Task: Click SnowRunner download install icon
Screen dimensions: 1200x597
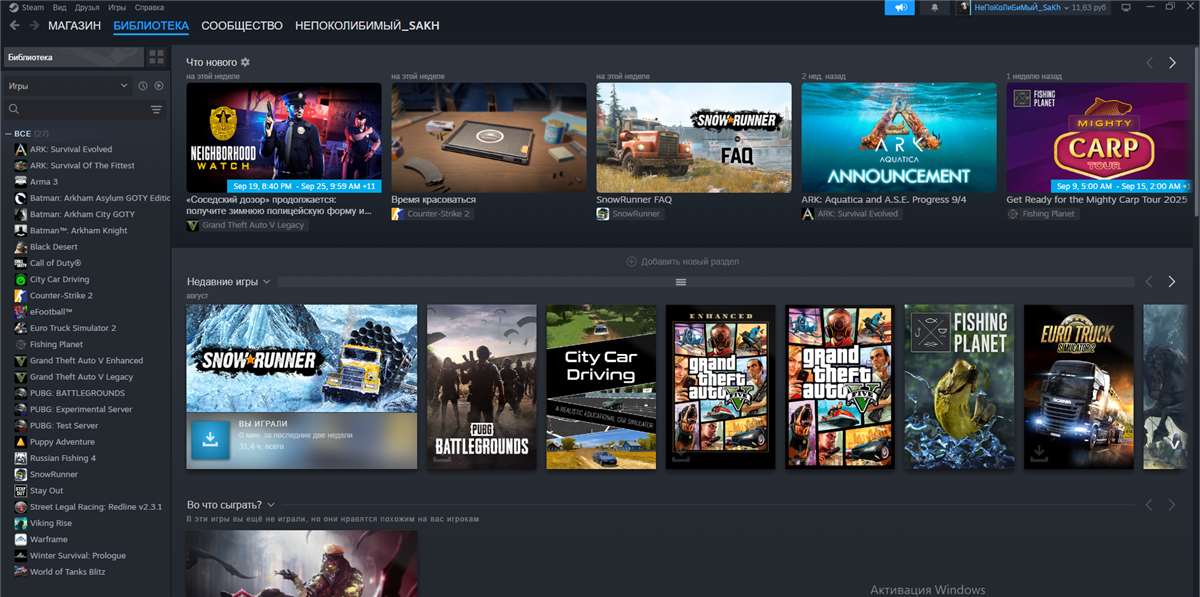Action: coord(210,439)
